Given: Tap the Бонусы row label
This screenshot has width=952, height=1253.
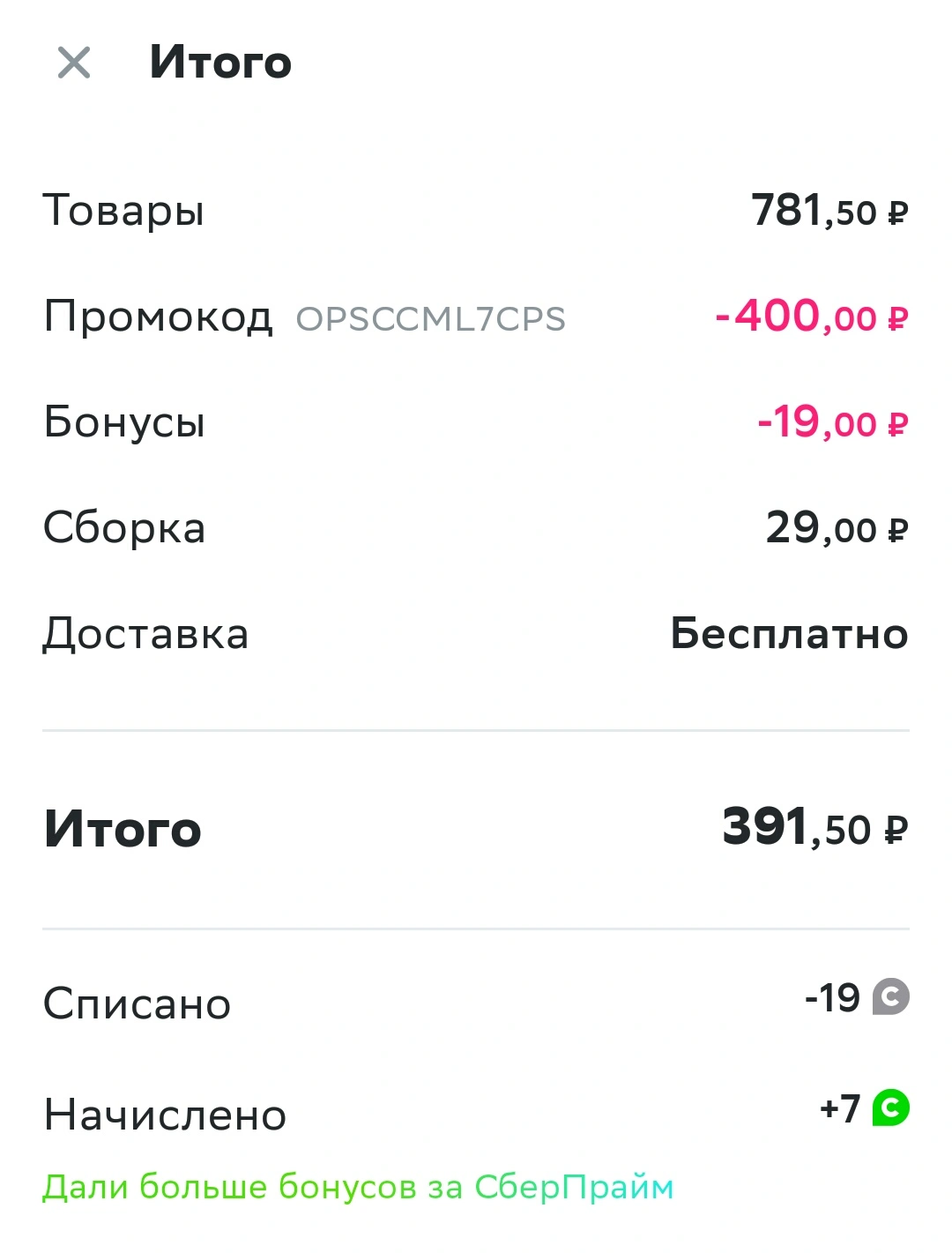Looking at the screenshot, I should (124, 422).
